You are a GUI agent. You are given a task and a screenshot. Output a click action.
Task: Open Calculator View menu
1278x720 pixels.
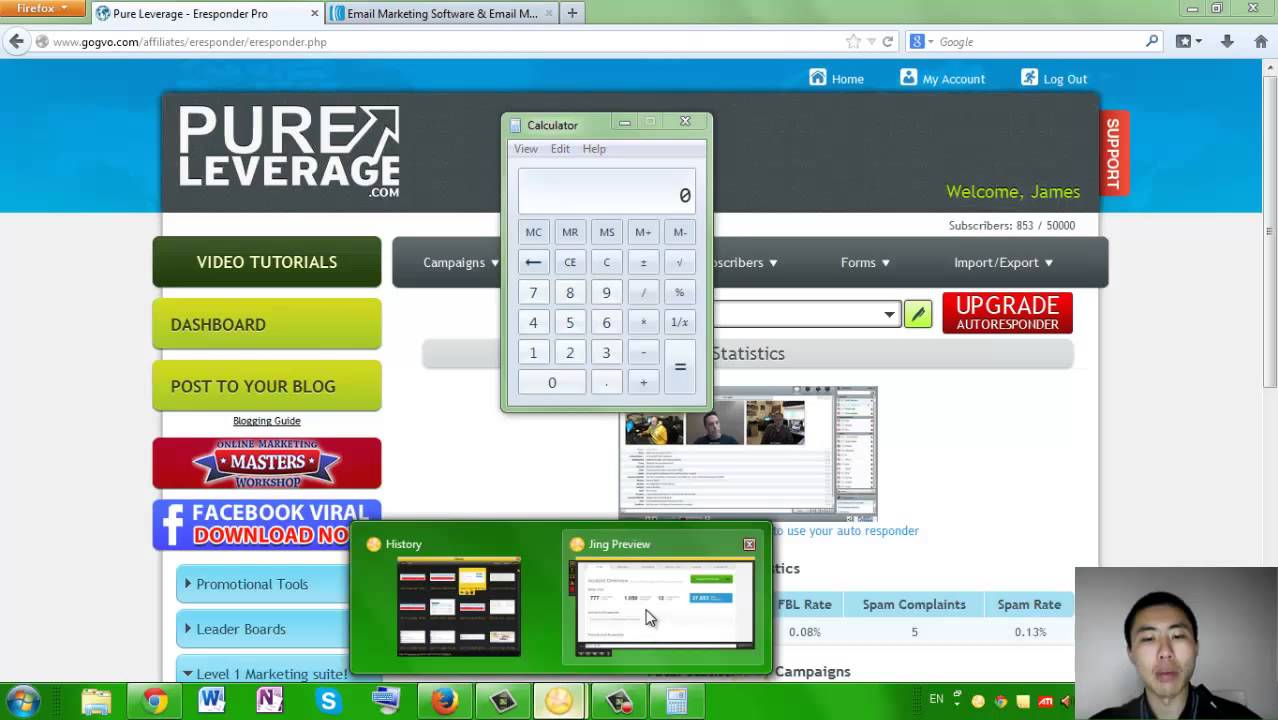[x=526, y=149]
